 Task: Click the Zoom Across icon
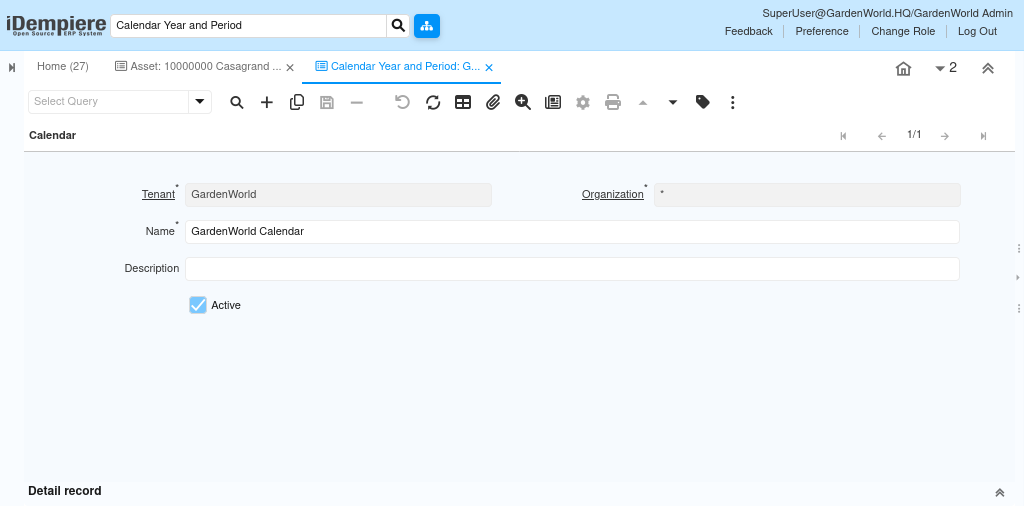point(523,102)
